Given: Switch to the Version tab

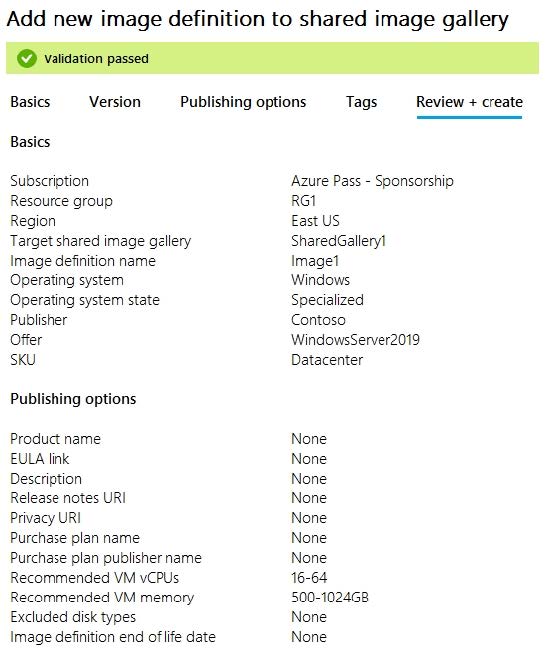Looking at the screenshot, I should pos(115,102).
